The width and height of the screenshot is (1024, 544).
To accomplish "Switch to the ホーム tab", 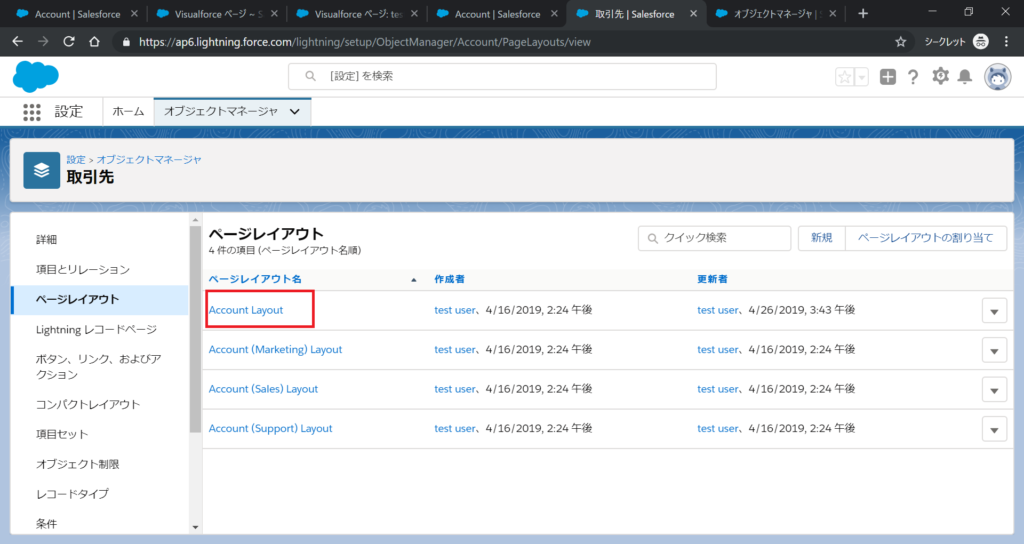I will pos(128,112).
